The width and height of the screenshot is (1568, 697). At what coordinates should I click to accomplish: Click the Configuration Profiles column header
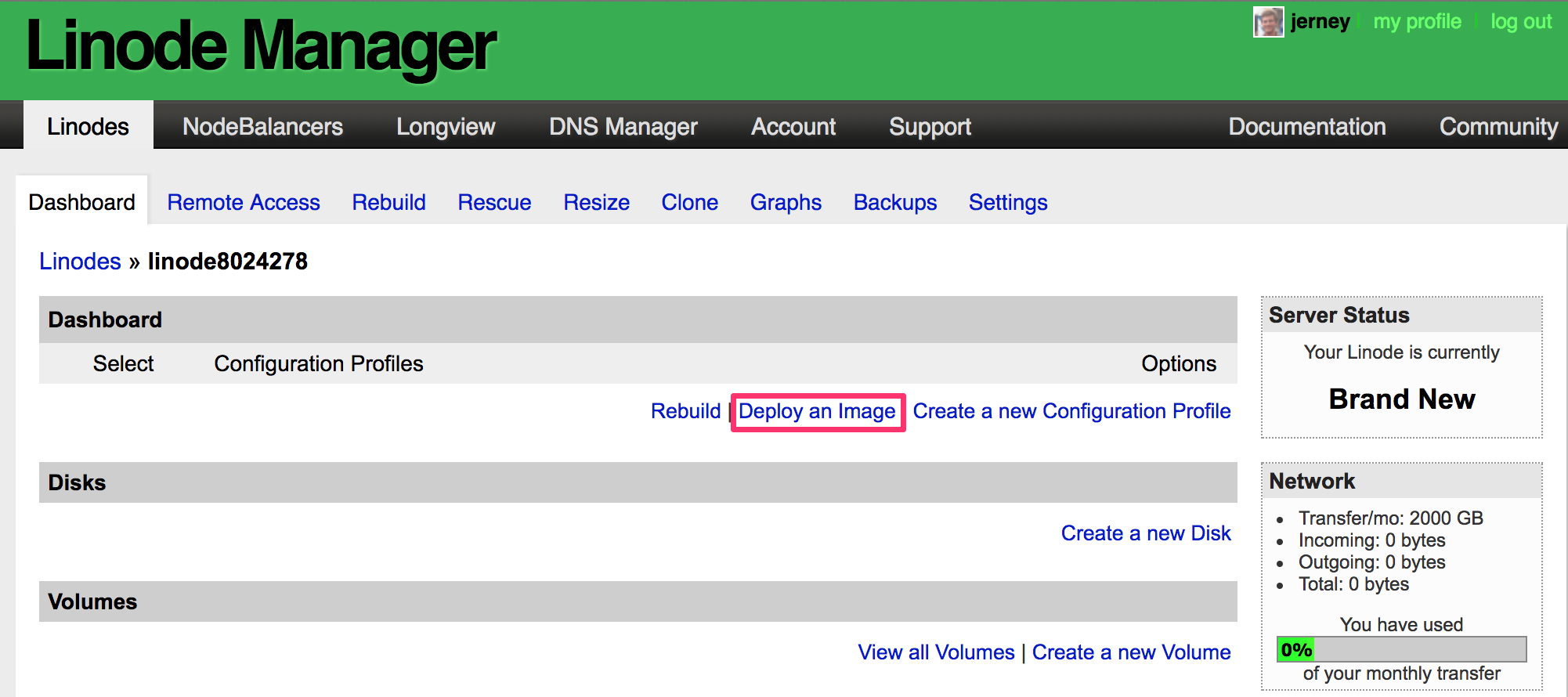point(319,363)
